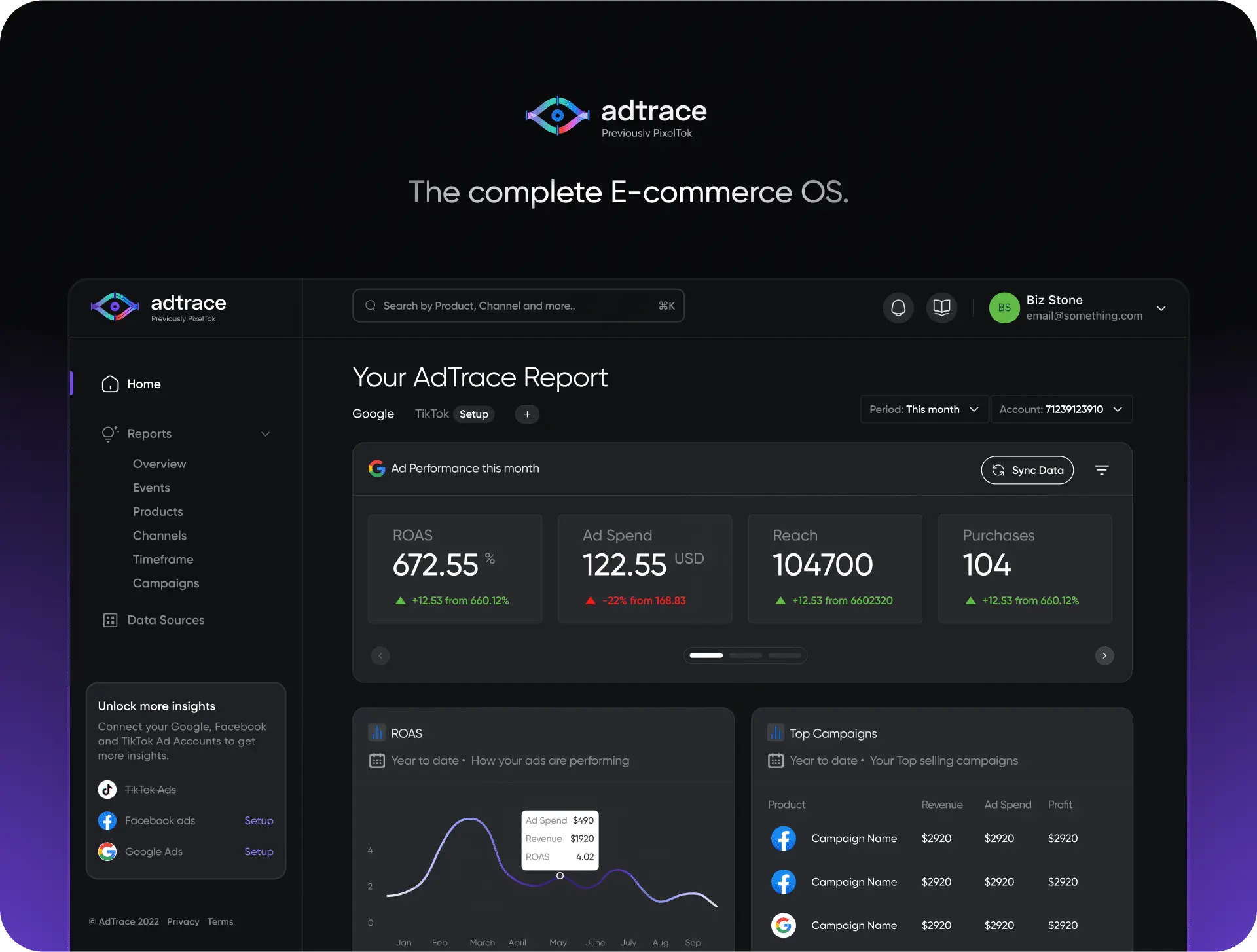This screenshot has width=1257, height=952.
Task: Click the "Unlock more insights" heading
Action: point(156,706)
